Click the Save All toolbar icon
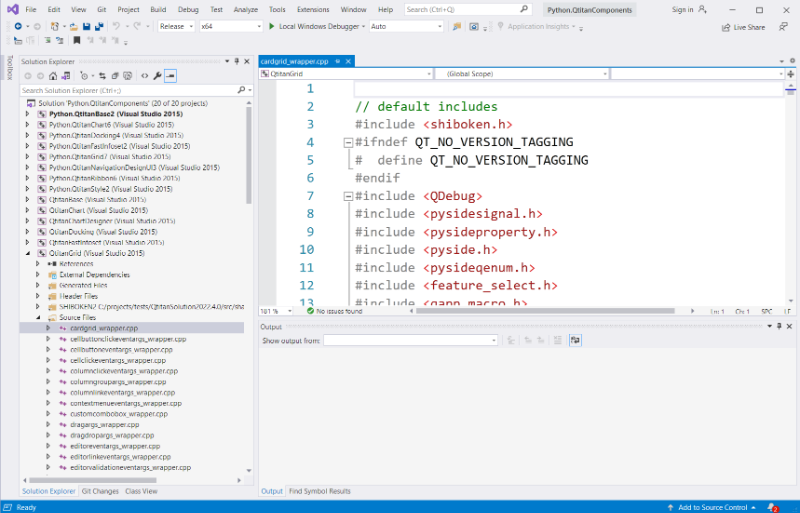Image resolution: width=800 pixels, height=513 pixels. coord(98,26)
